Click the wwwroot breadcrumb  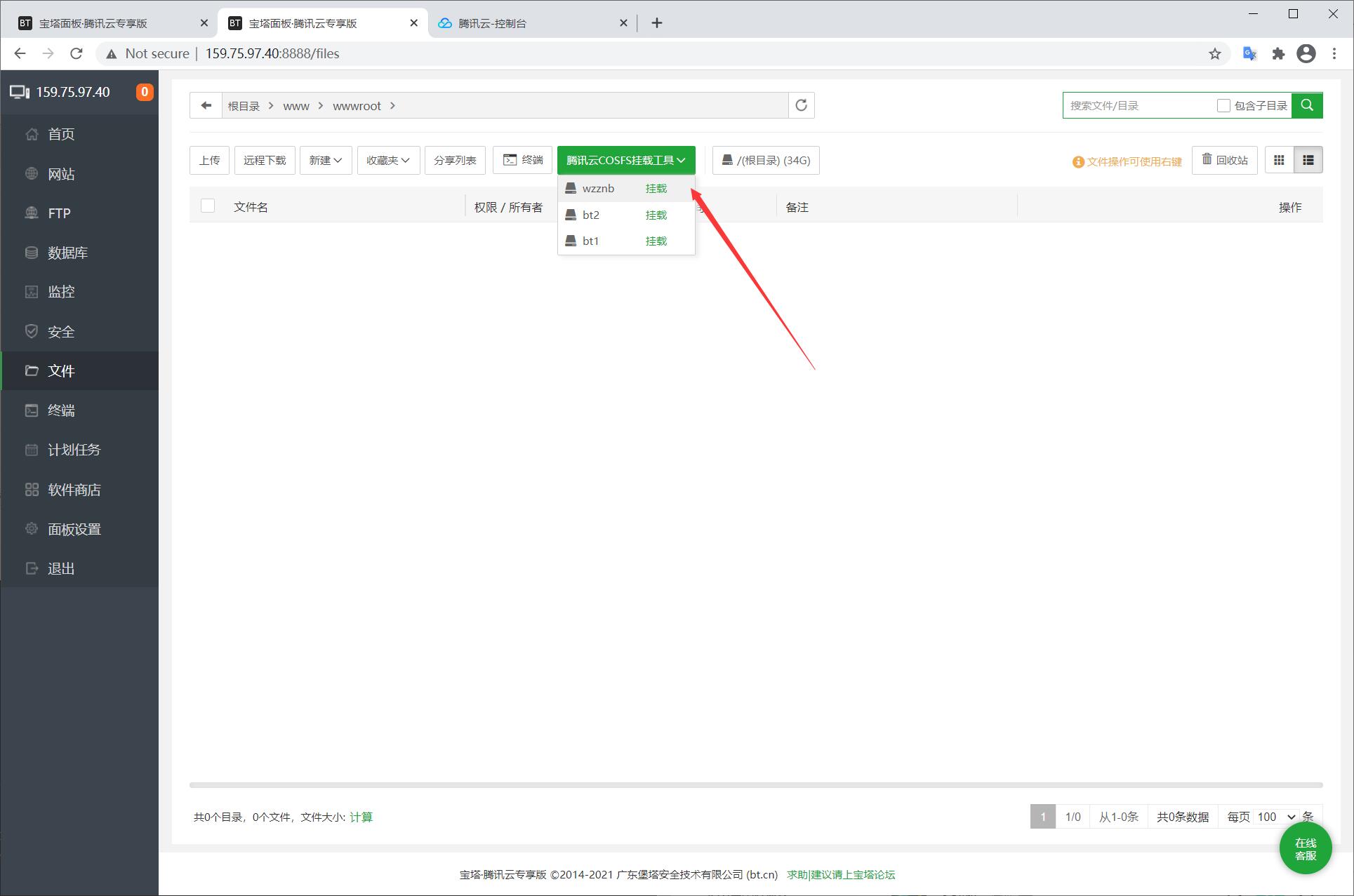coord(357,106)
